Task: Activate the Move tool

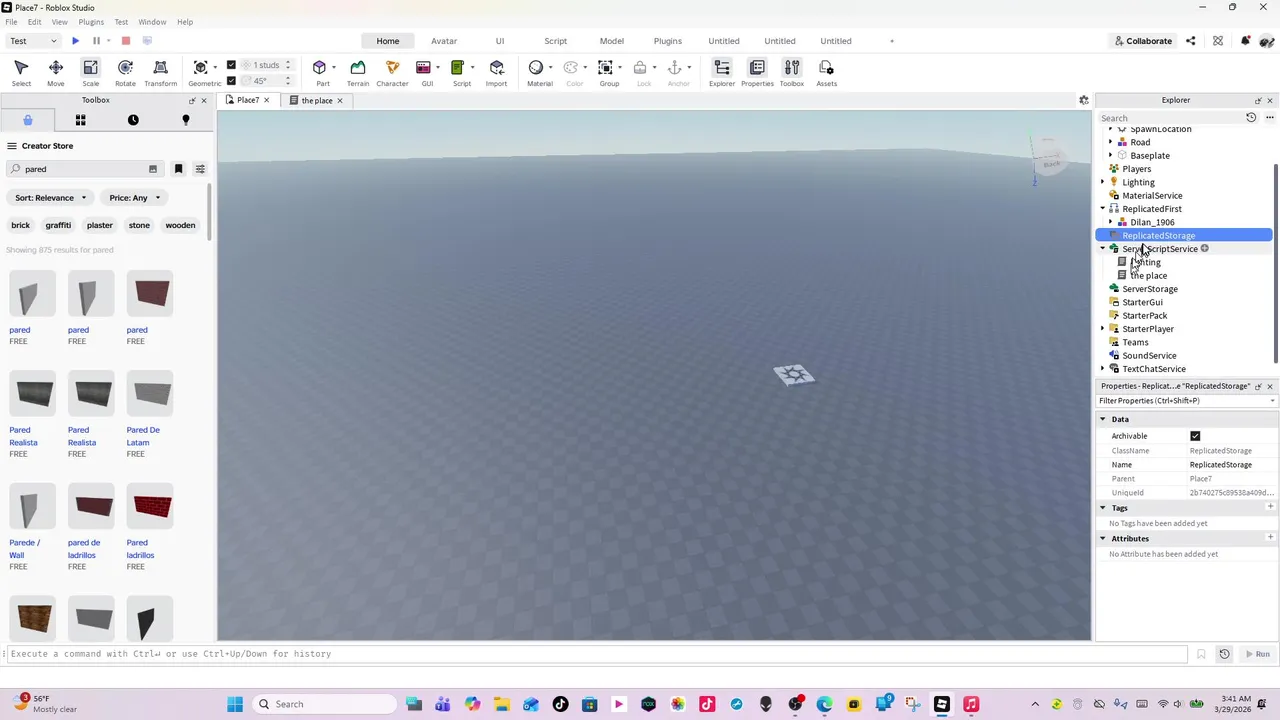Action: tap(56, 72)
